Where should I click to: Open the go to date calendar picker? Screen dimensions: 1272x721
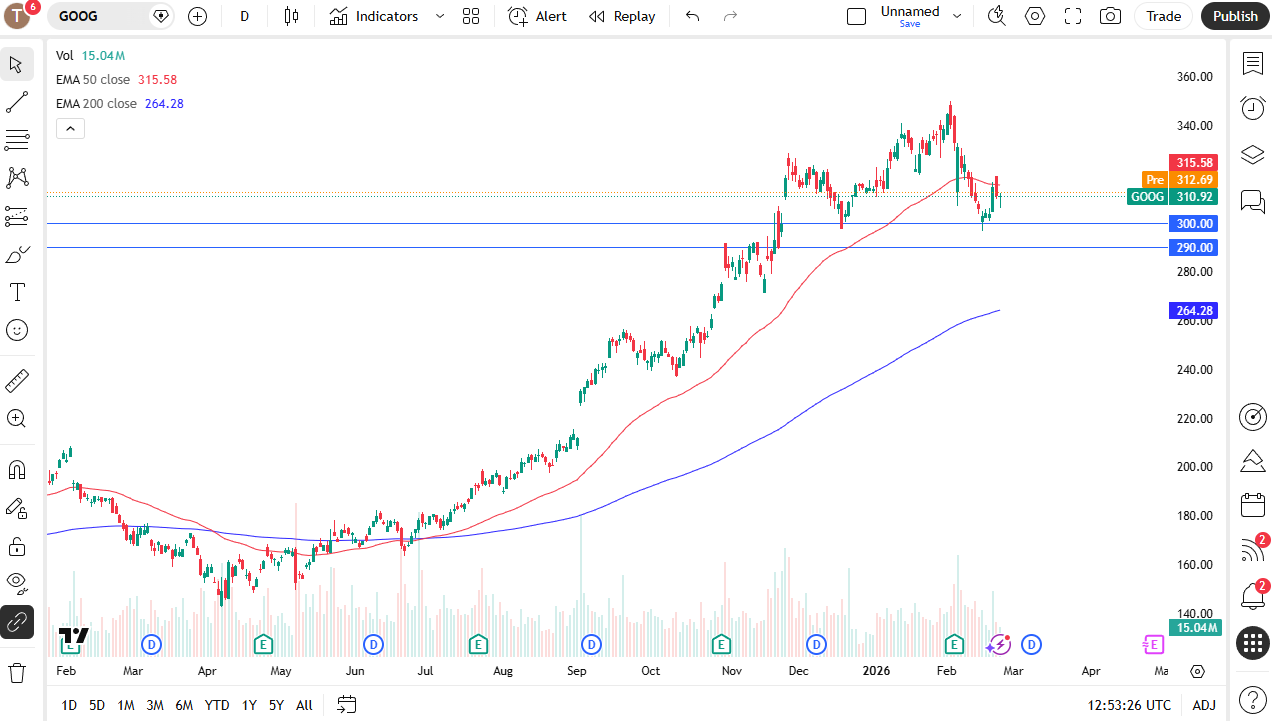(x=347, y=705)
